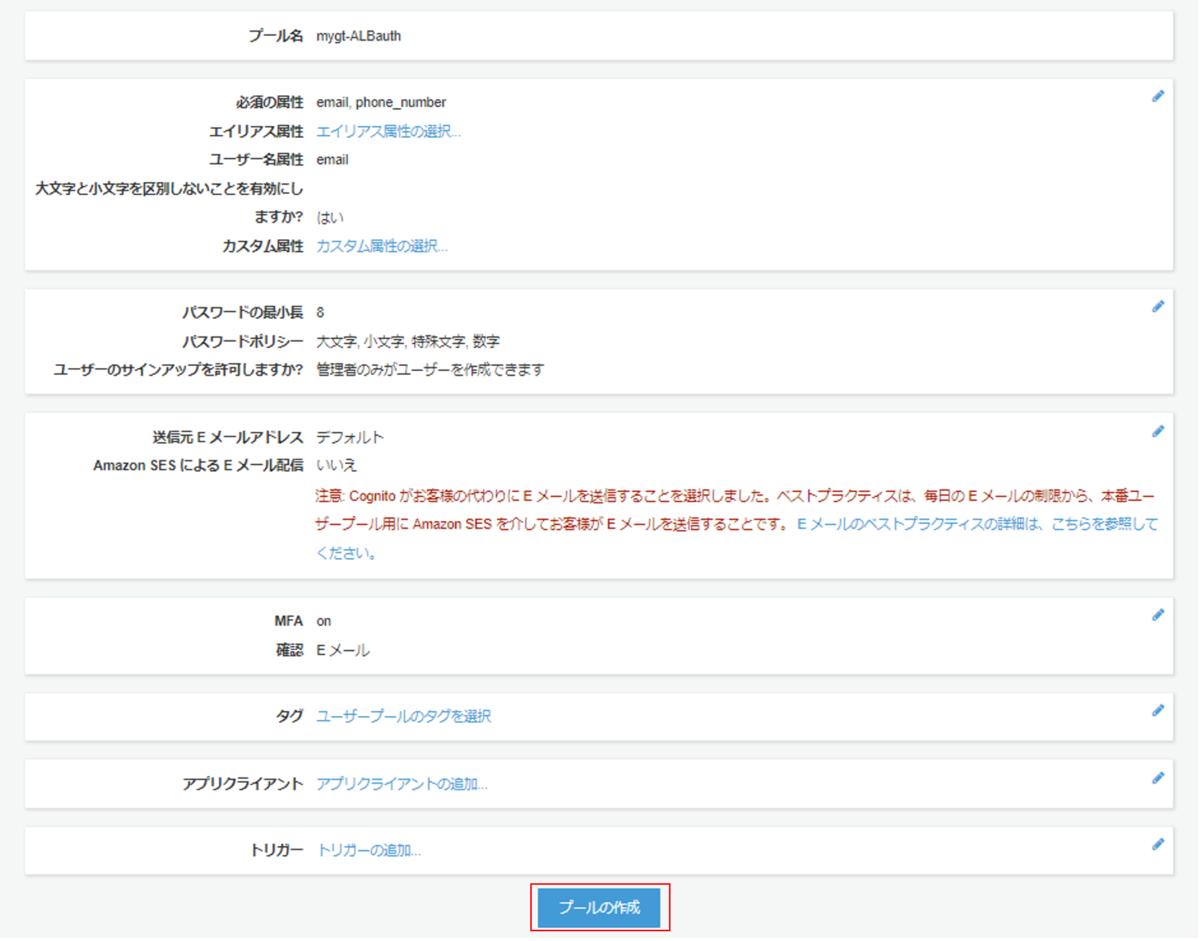Edit the triggers section via pencil icon
Image resolution: width=1200 pixels, height=941 pixels.
(x=1158, y=843)
